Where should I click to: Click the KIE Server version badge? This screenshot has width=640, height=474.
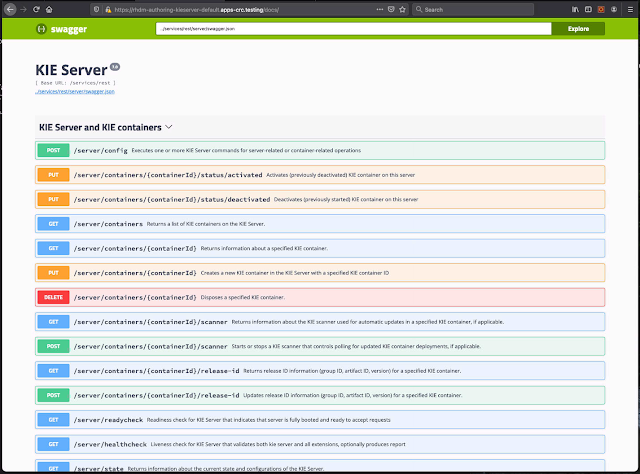coord(115,67)
